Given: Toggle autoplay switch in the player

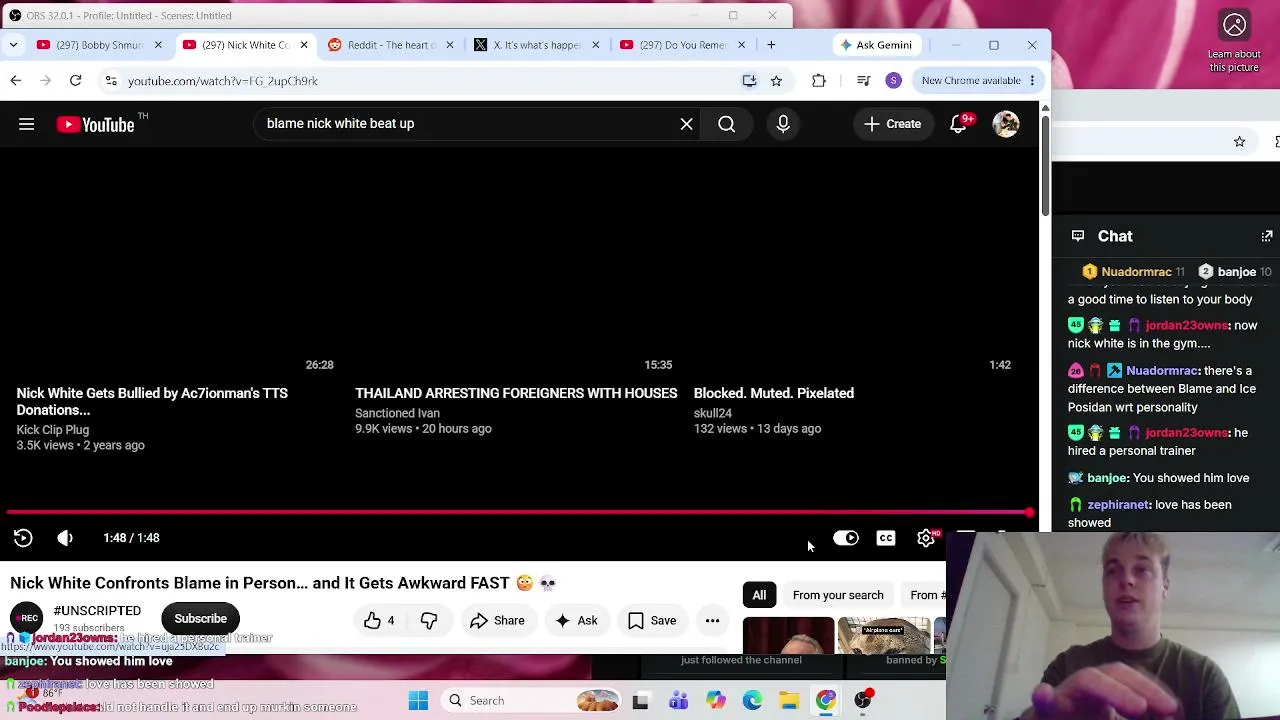Looking at the screenshot, I should (846, 538).
